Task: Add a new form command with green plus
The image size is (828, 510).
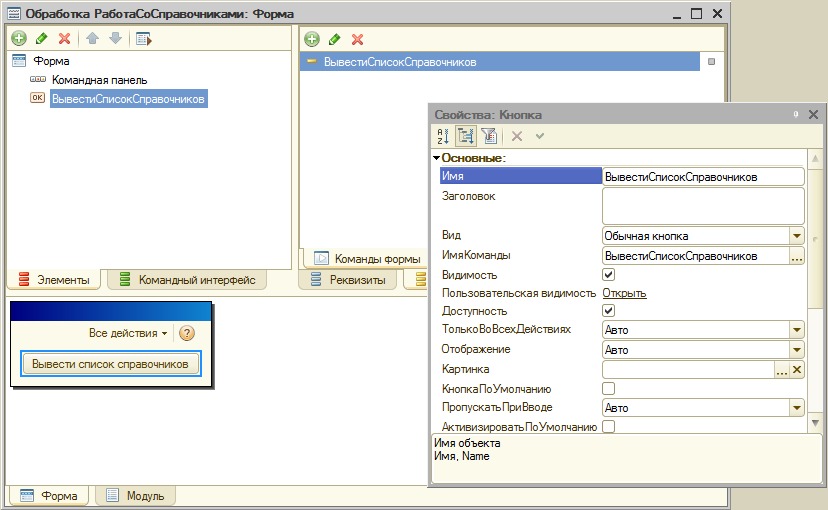Action: point(312,39)
